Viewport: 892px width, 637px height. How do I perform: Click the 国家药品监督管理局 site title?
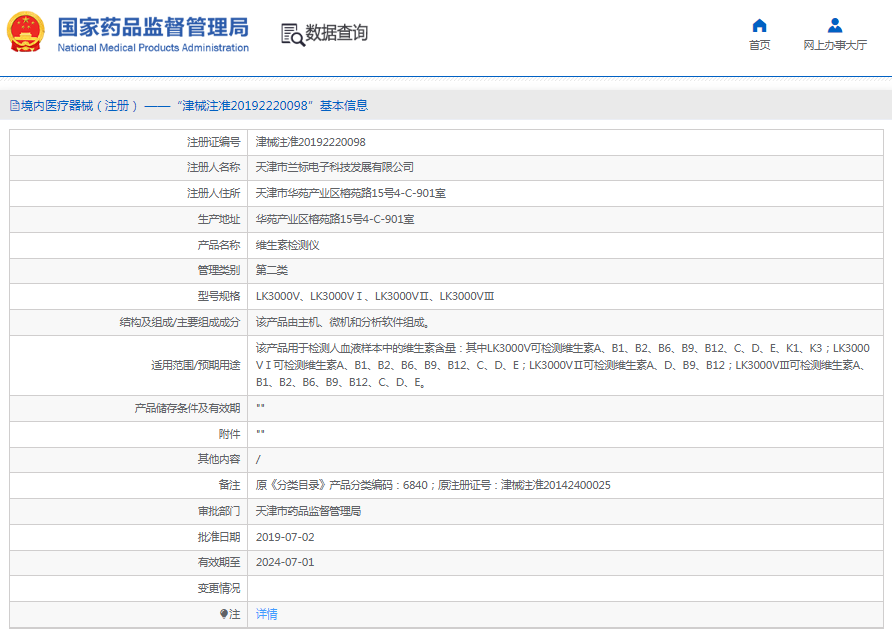pos(153,27)
